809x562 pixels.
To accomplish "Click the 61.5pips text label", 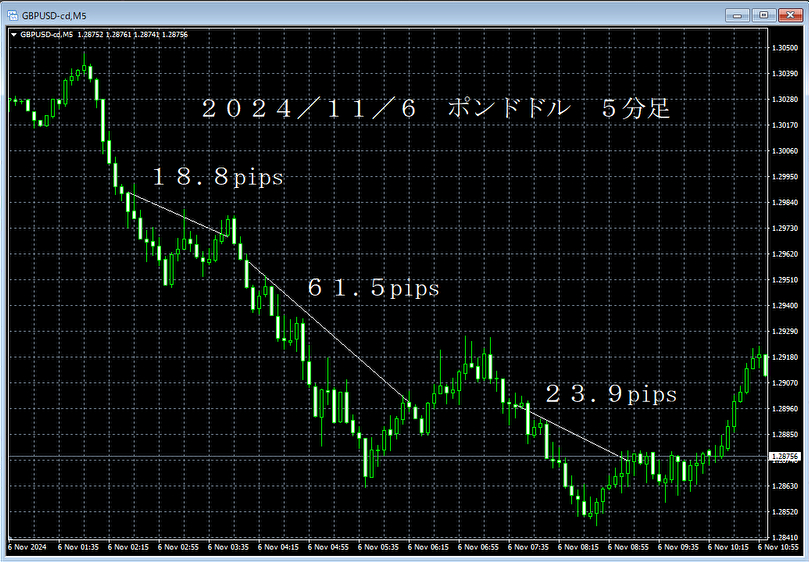I will pos(374,287).
